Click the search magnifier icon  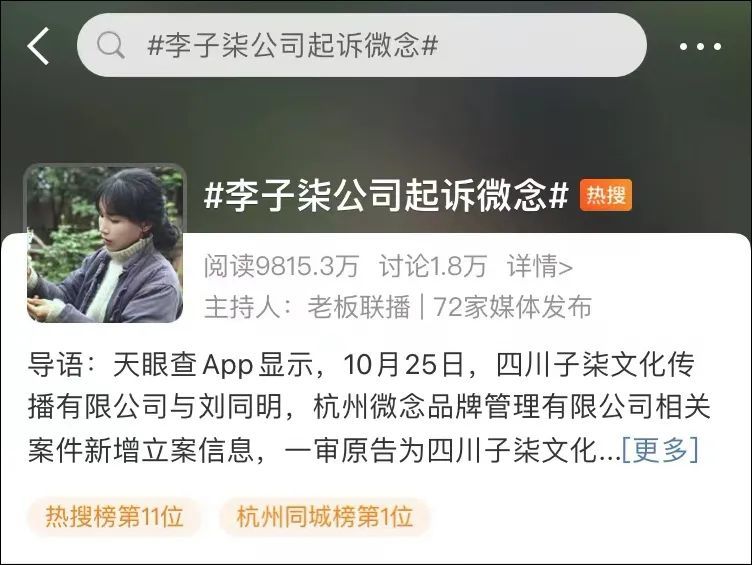(110, 46)
